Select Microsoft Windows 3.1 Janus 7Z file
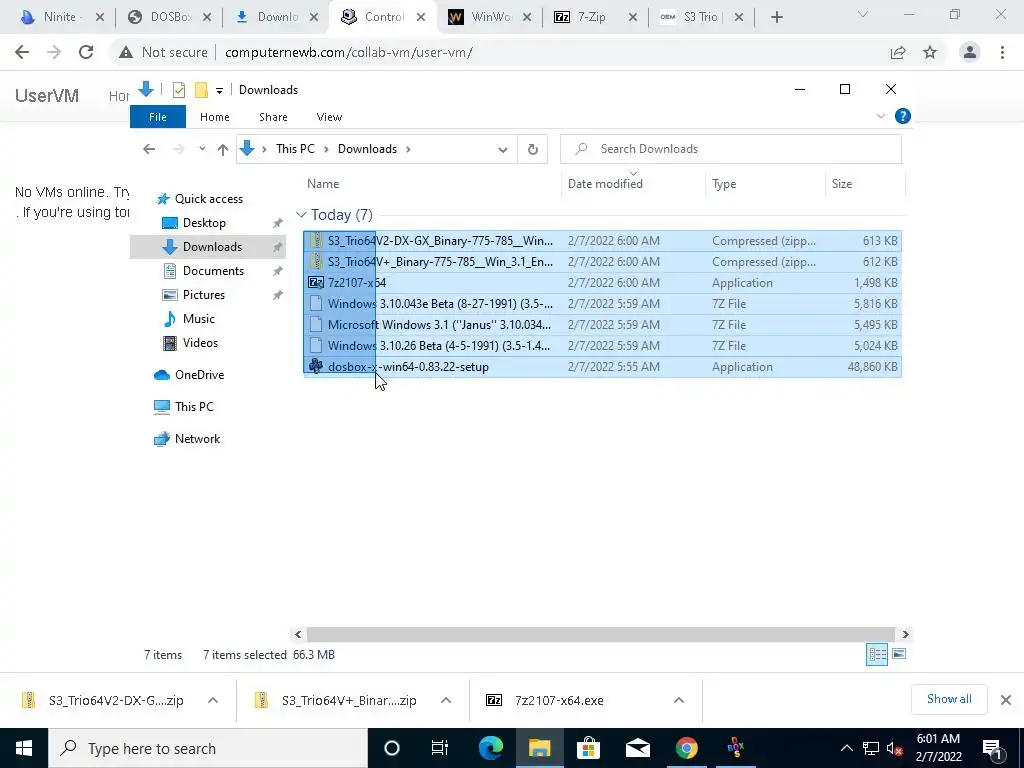Screen dimensions: 1024x768 click(603, 325)
